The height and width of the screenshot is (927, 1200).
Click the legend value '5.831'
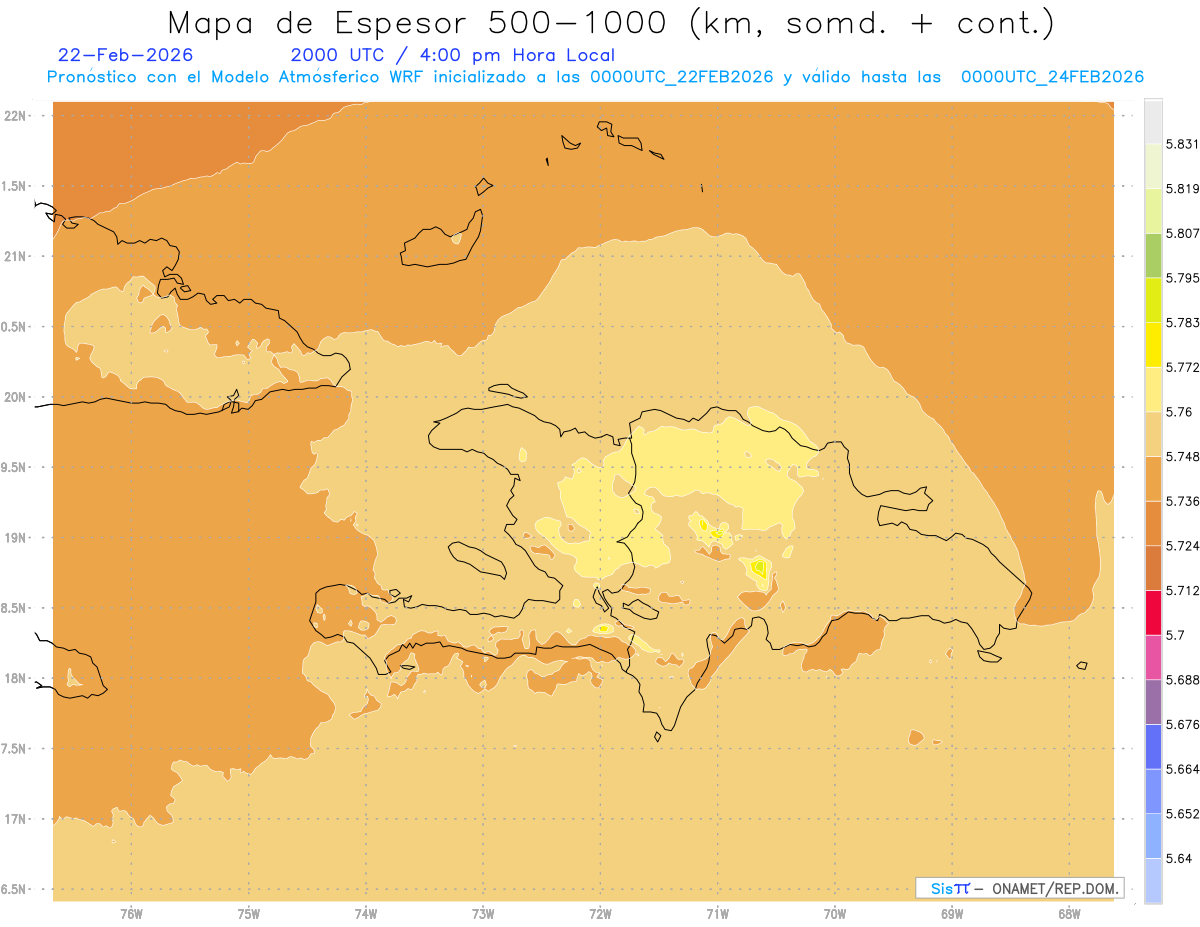pyautogui.click(x=1182, y=144)
